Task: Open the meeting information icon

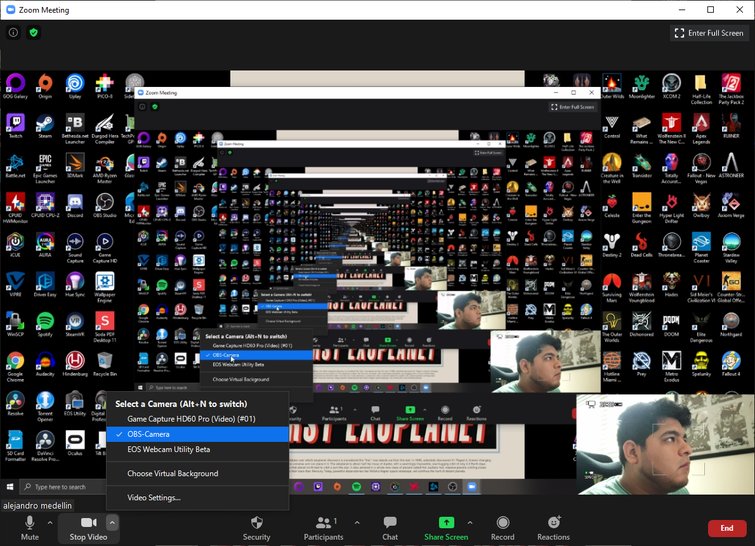Action: coord(13,33)
